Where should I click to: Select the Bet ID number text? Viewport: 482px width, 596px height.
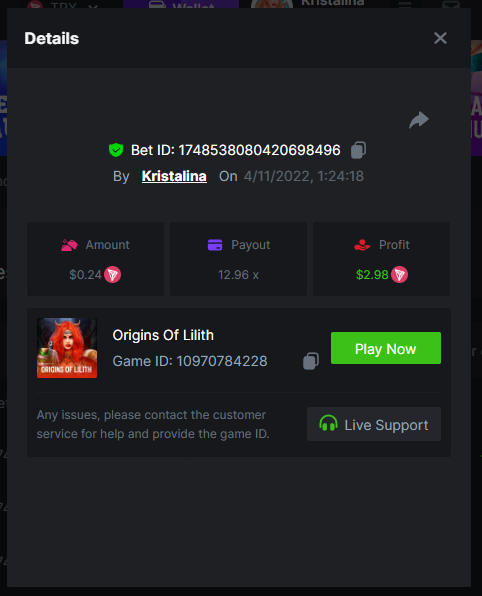point(259,150)
